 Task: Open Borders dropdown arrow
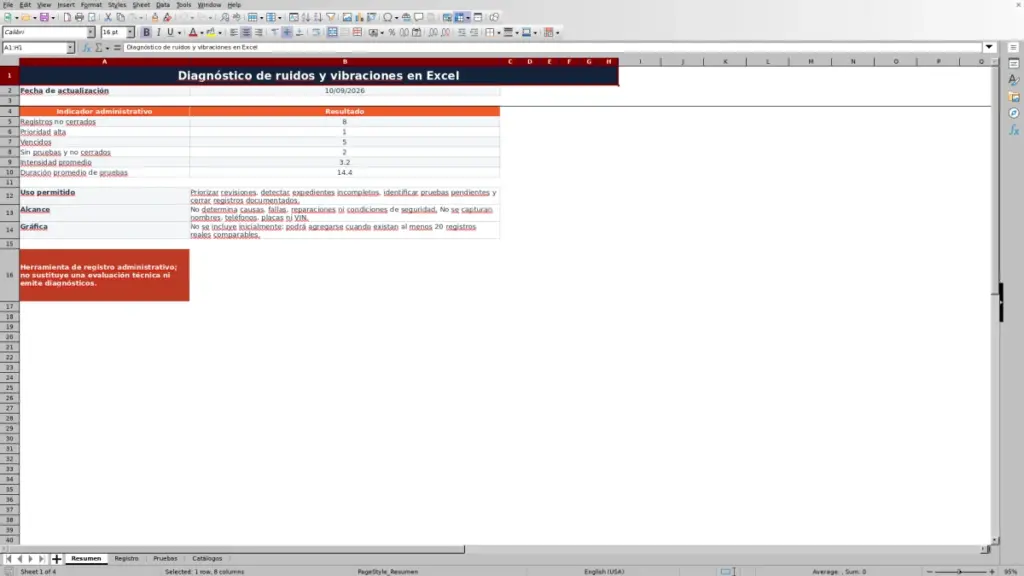(499, 33)
